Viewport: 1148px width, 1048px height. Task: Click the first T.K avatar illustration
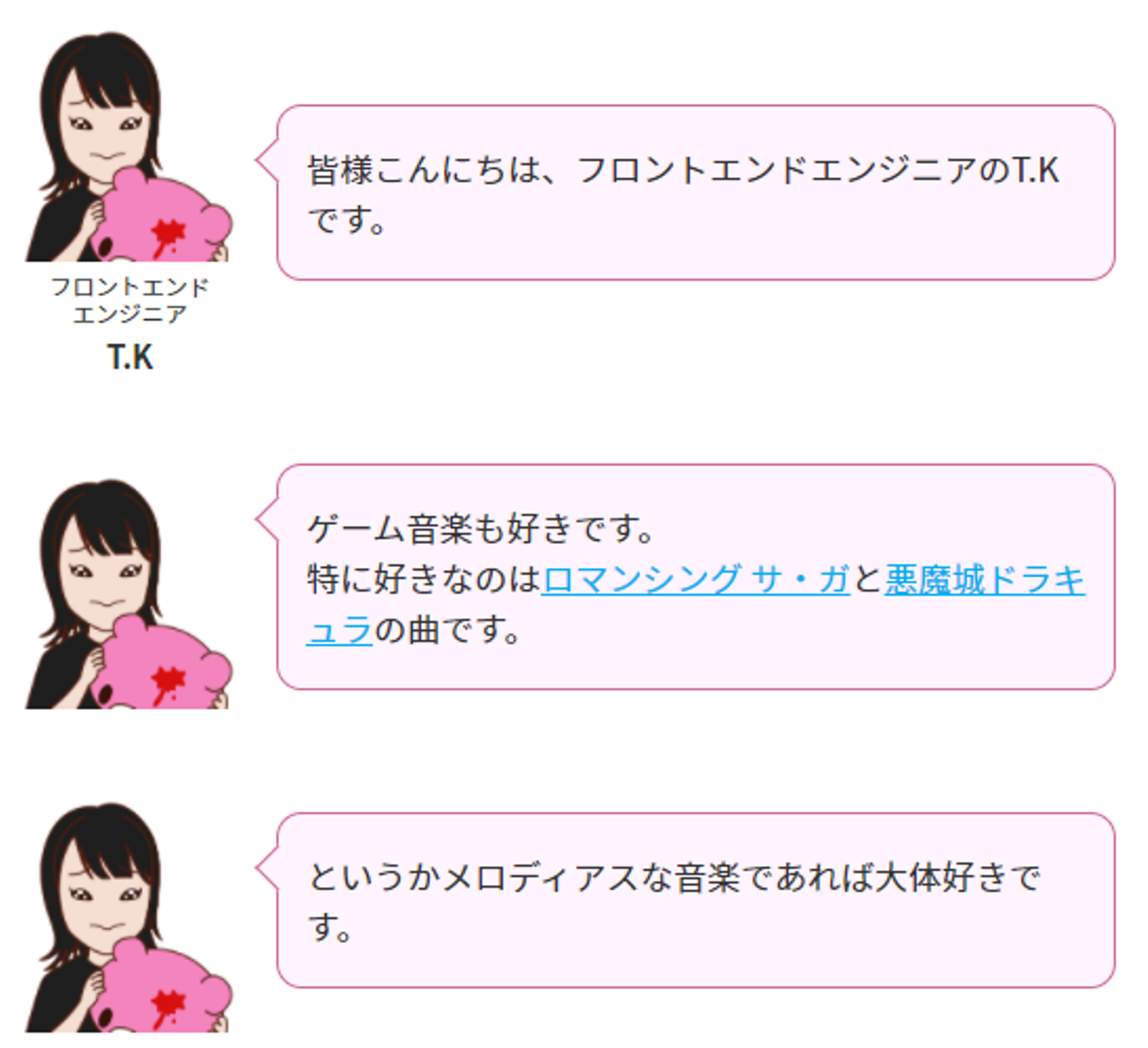[x=128, y=147]
